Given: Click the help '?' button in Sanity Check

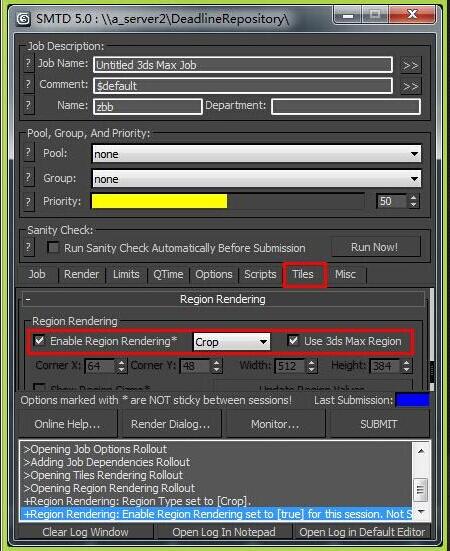Looking at the screenshot, I should click(x=28, y=247).
